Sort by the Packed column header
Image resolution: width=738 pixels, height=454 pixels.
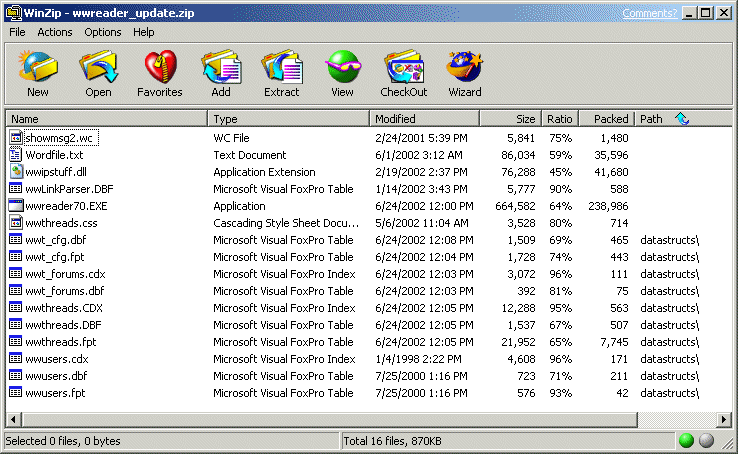tap(606, 119)
